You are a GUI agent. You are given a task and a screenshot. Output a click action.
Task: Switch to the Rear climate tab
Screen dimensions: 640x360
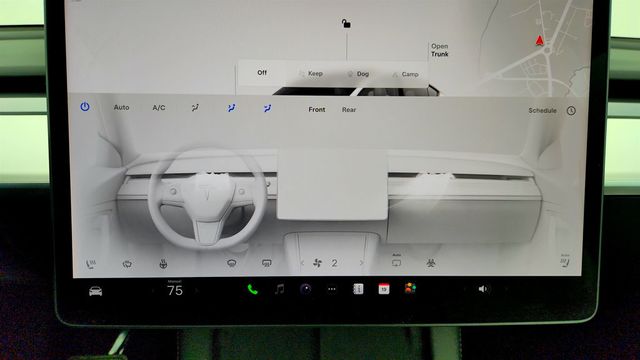click(x=349, y=110)
